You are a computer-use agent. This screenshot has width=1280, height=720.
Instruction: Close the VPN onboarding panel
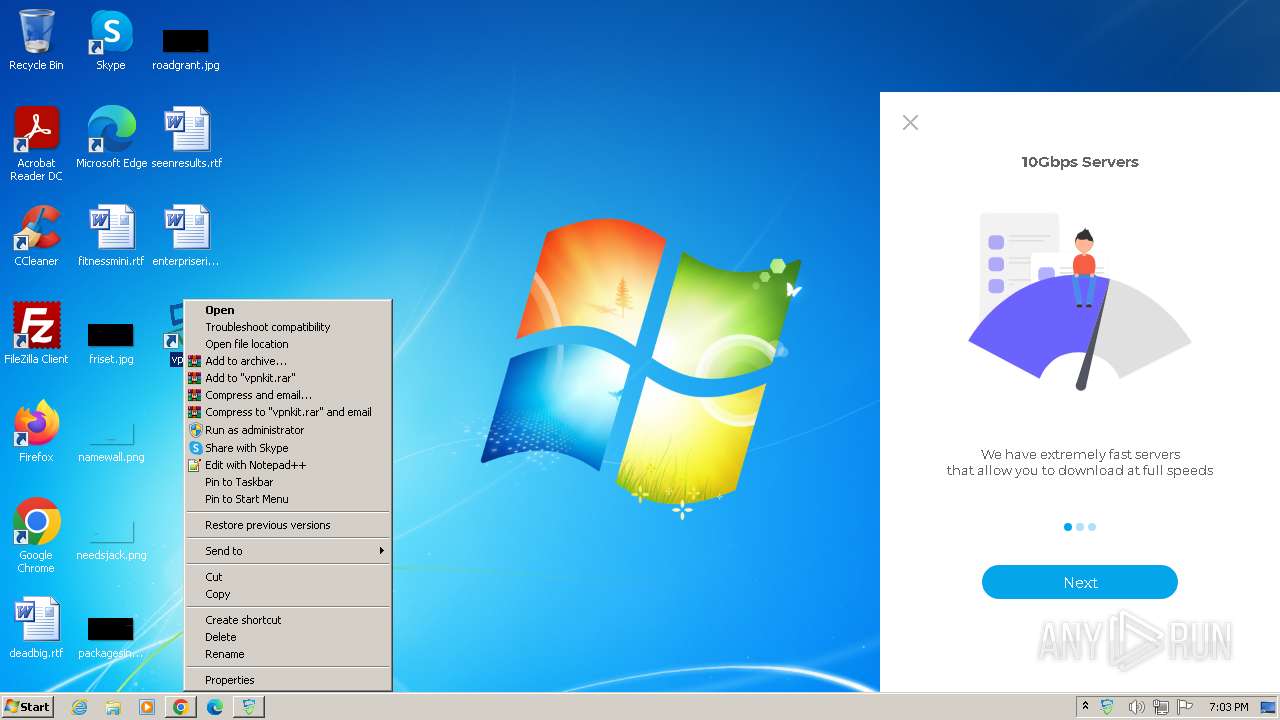click(910, 122)
